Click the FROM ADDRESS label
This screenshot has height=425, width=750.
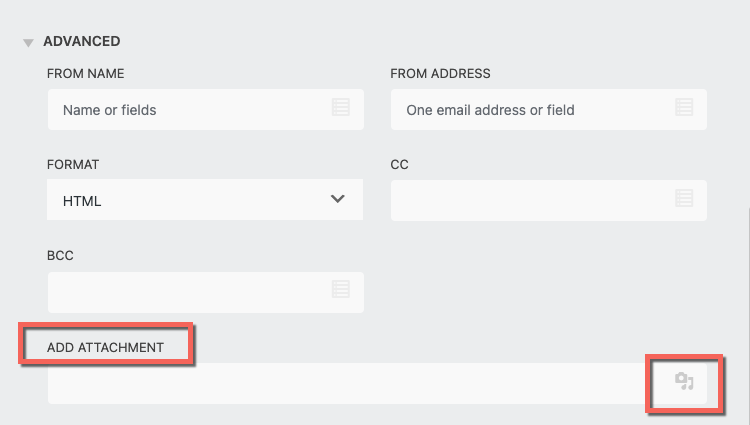[440, 74]
